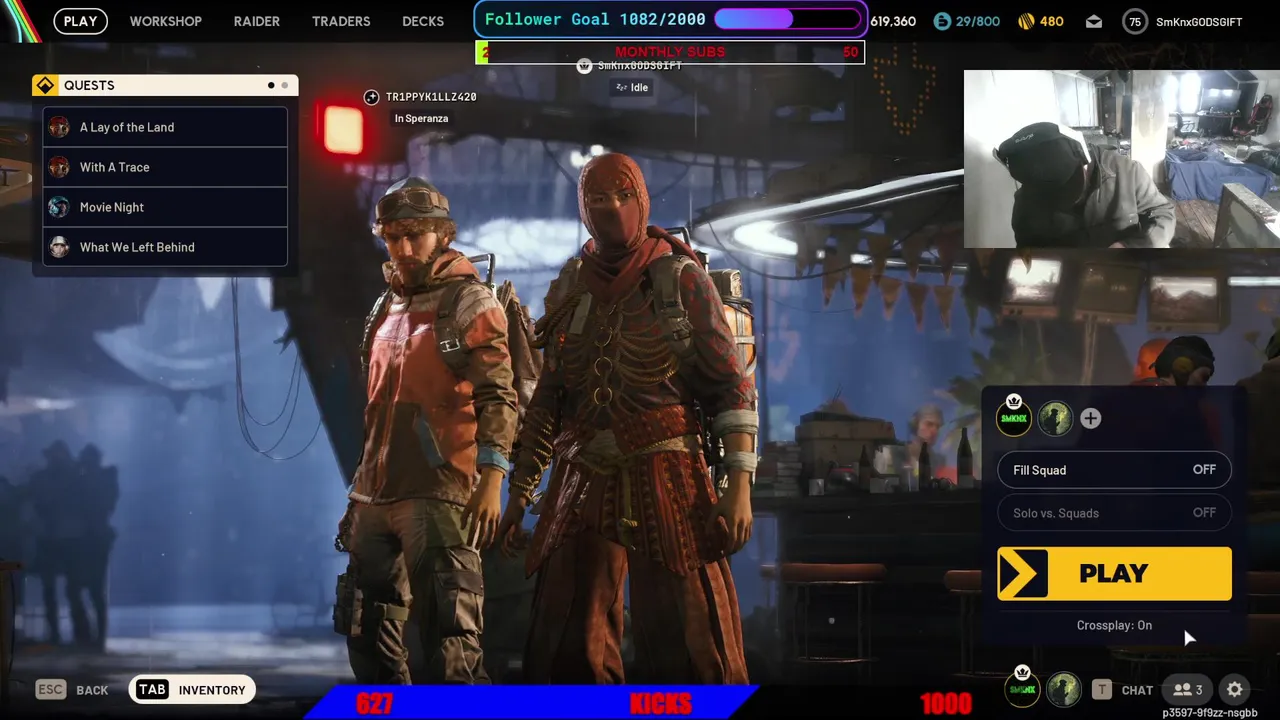The height and width of the screenshot is (720, 1280).
Task: Go to the TRADERS tab
Action: pos(341,21)
